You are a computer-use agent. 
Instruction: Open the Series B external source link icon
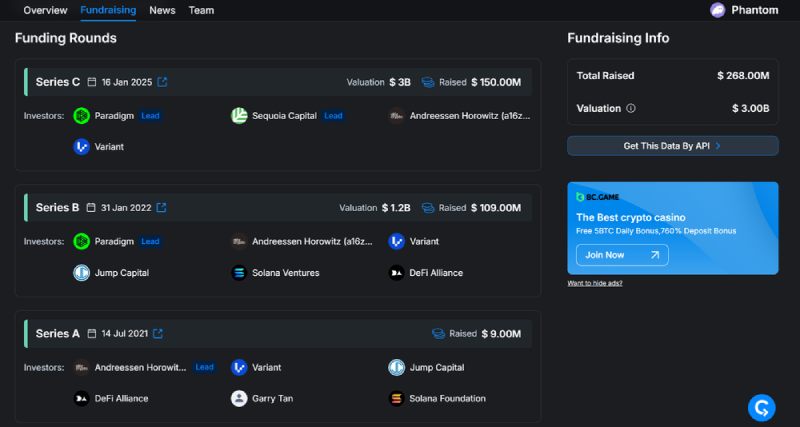click(161, 208)
